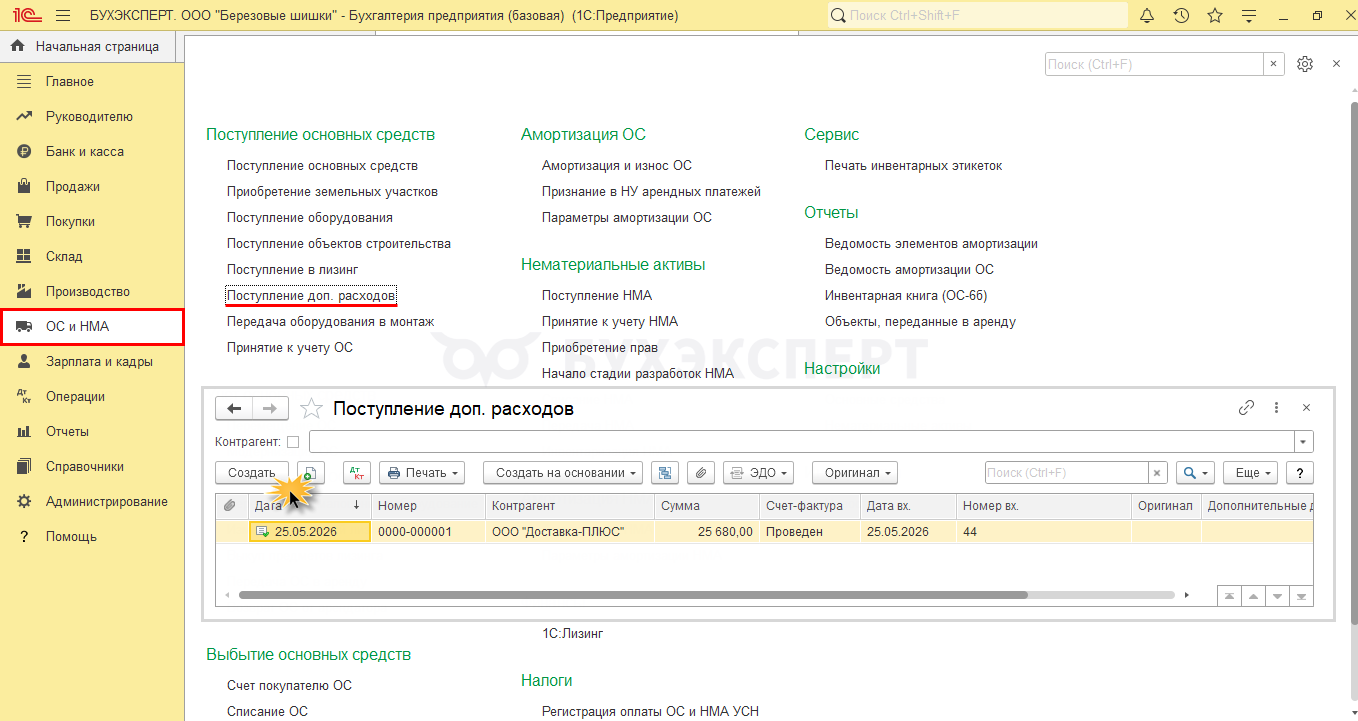
Task: Open related documents structure icon
Action: (x=665, y=473)
